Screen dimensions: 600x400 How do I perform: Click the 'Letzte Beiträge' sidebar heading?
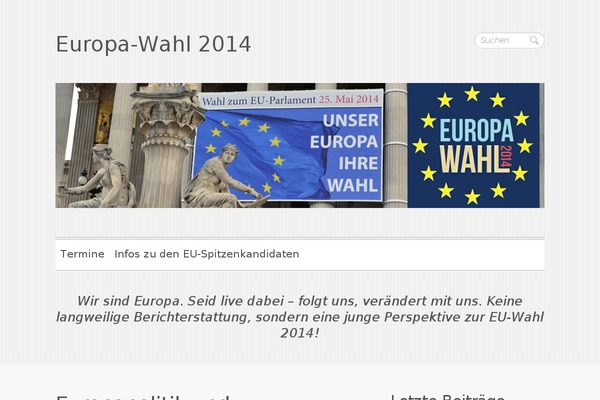(448, 397)
